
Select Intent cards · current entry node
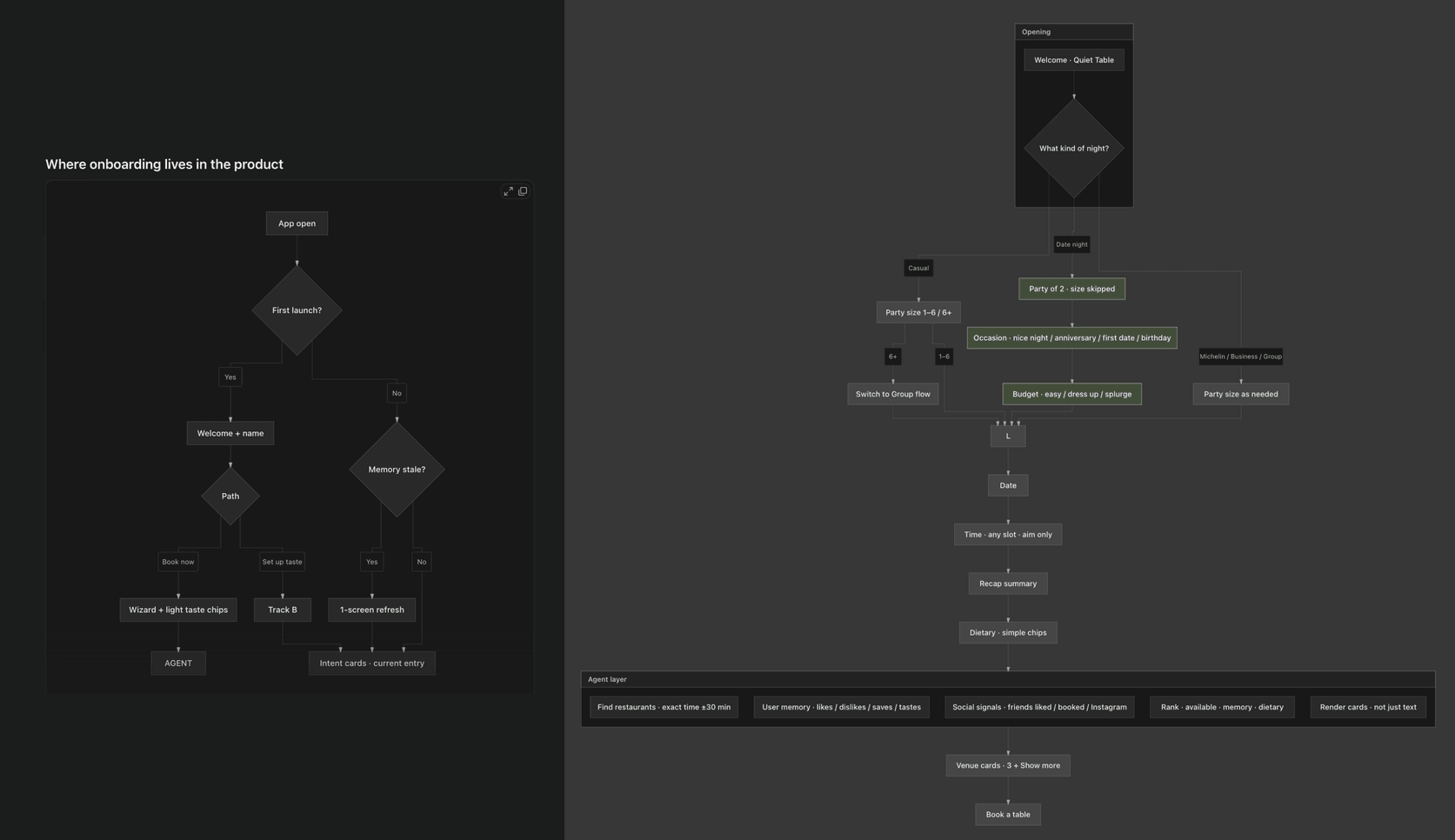(x=372, y=663)
